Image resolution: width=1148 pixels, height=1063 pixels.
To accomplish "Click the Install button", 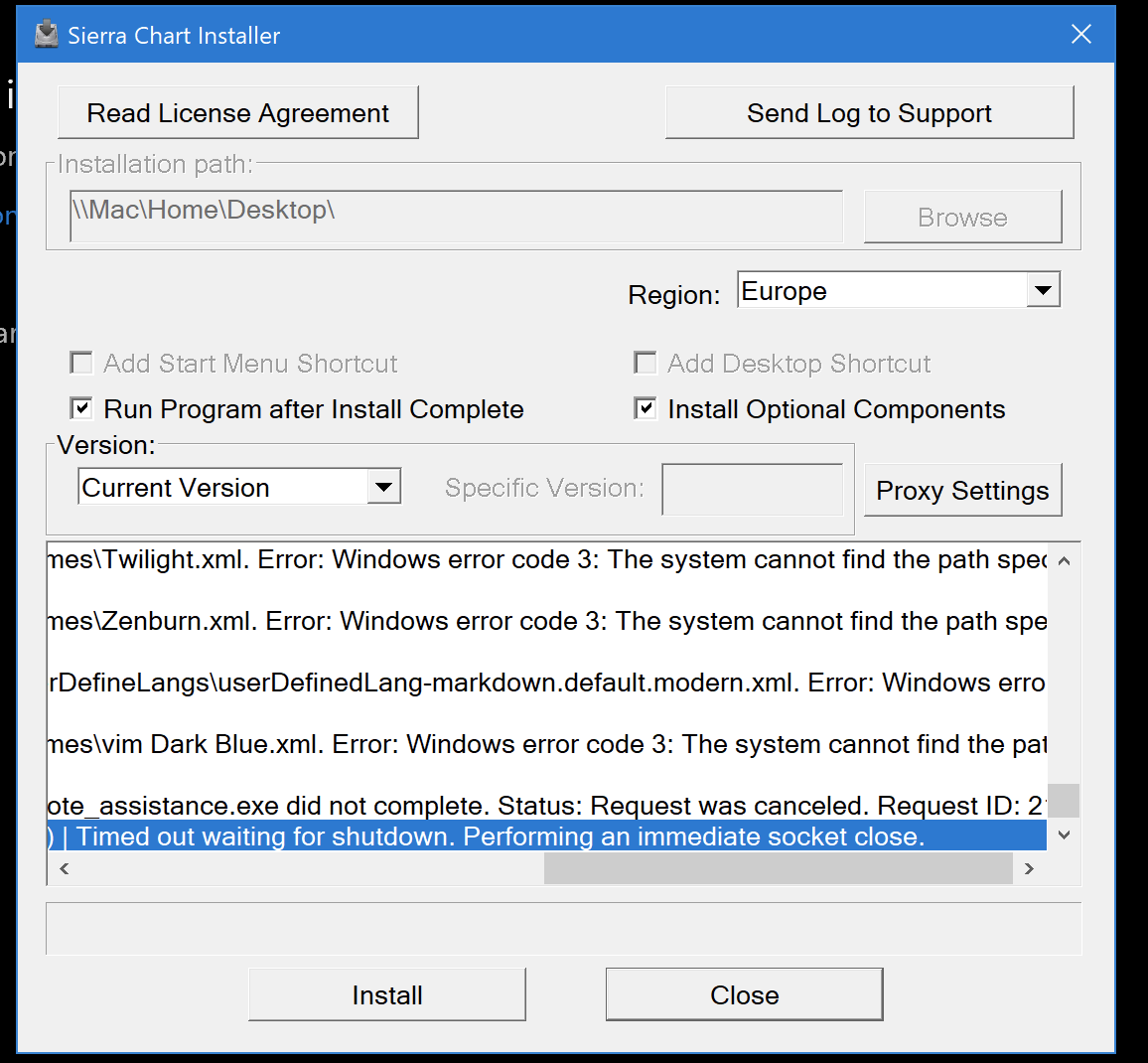I will point(387,994).
